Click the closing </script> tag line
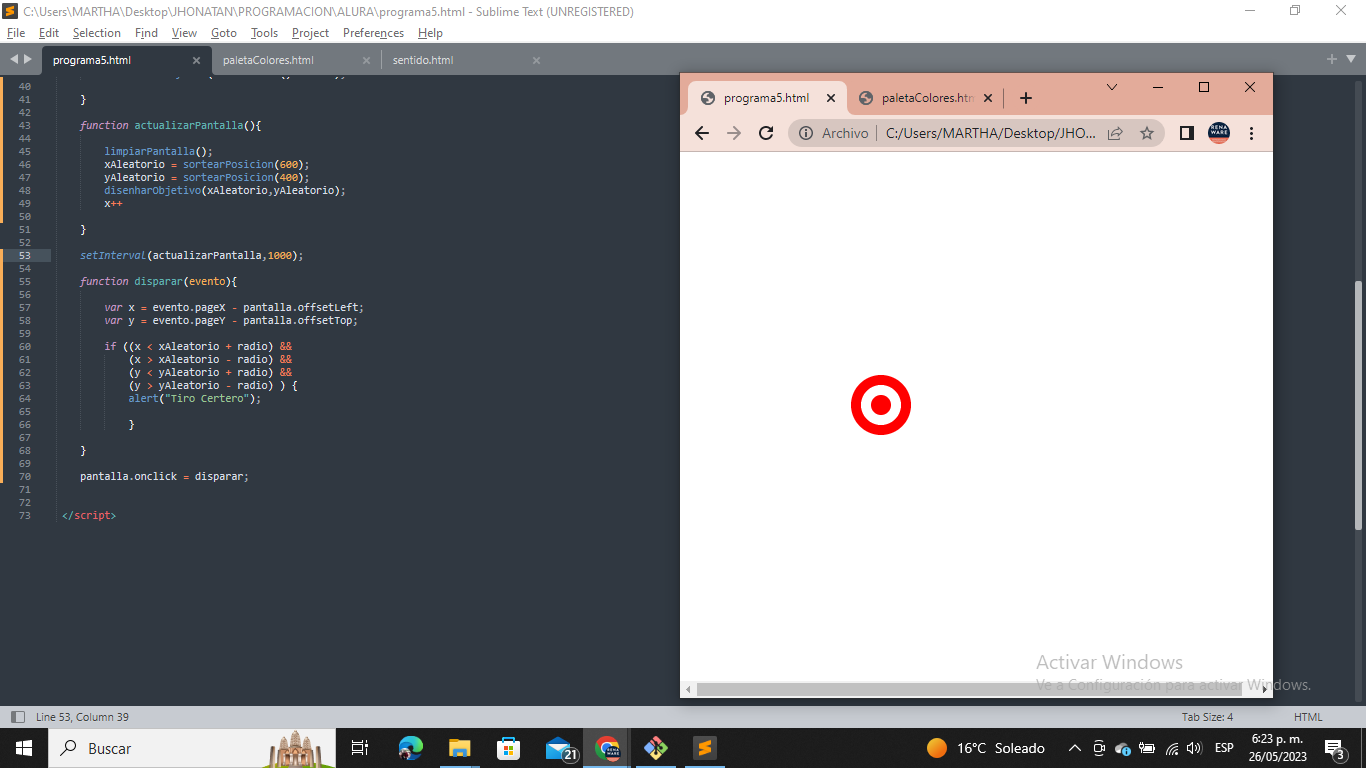1366x768 pixels. [x=89, y=515]
